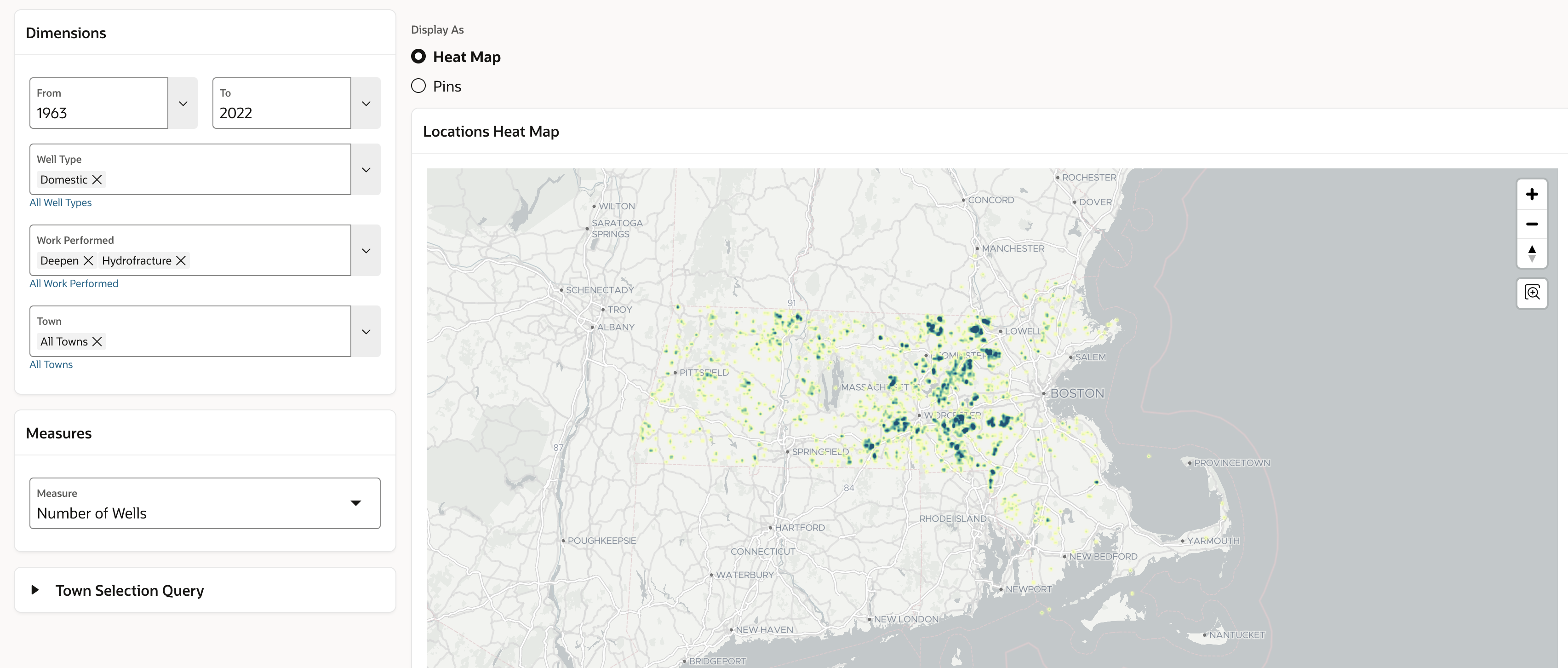The image size is (1568, 668).
Task: Remove the Hydrofracture chip
Action: 181,261
